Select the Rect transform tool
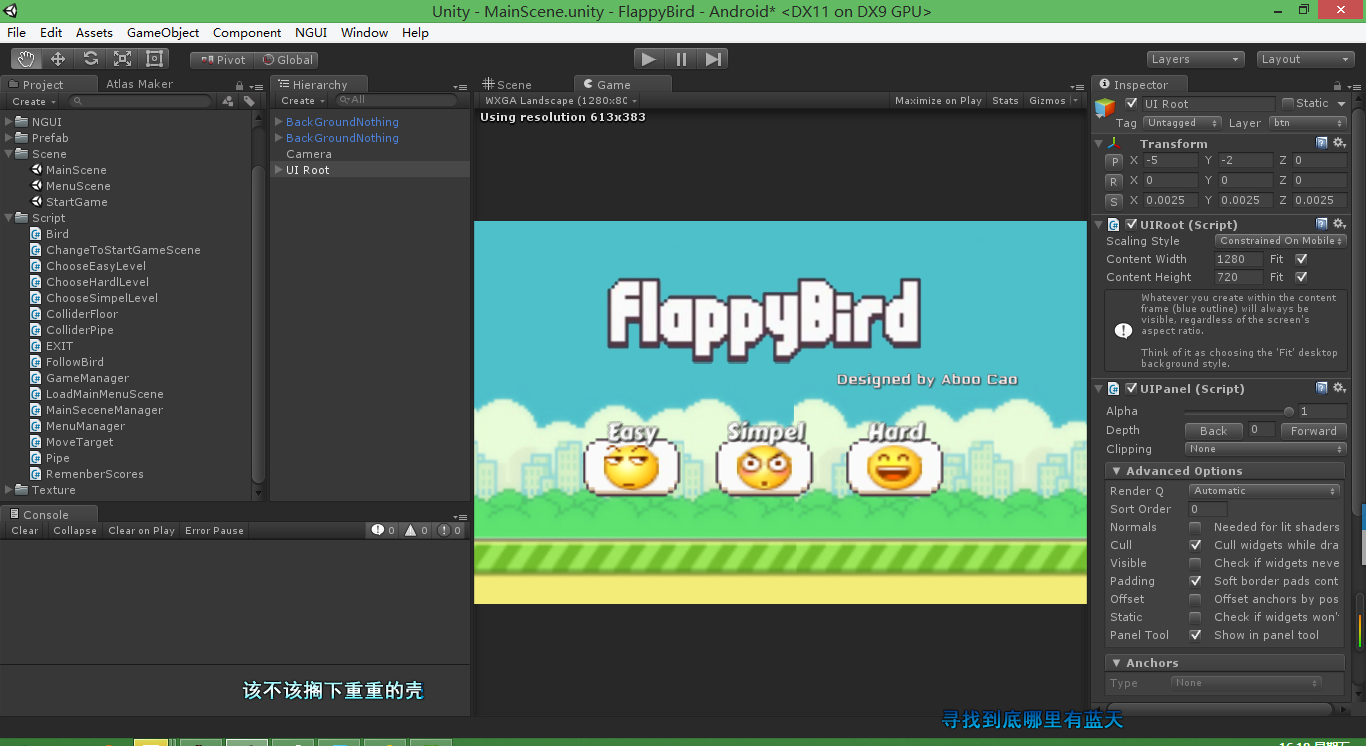Screen dimensions: 1366x746 pos(154,59)
